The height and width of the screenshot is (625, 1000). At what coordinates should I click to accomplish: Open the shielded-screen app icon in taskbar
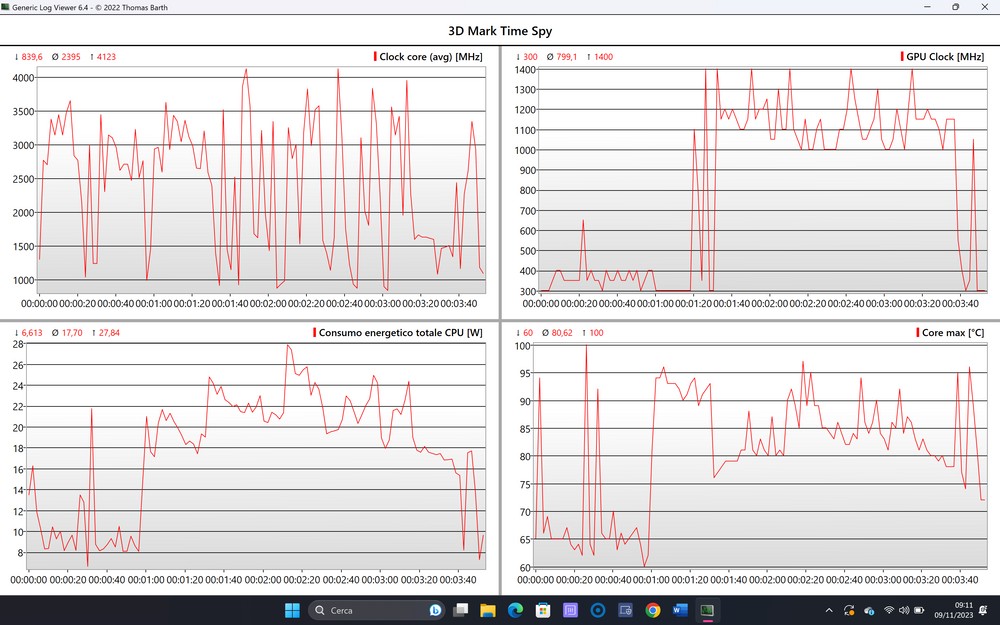point(625,610)
